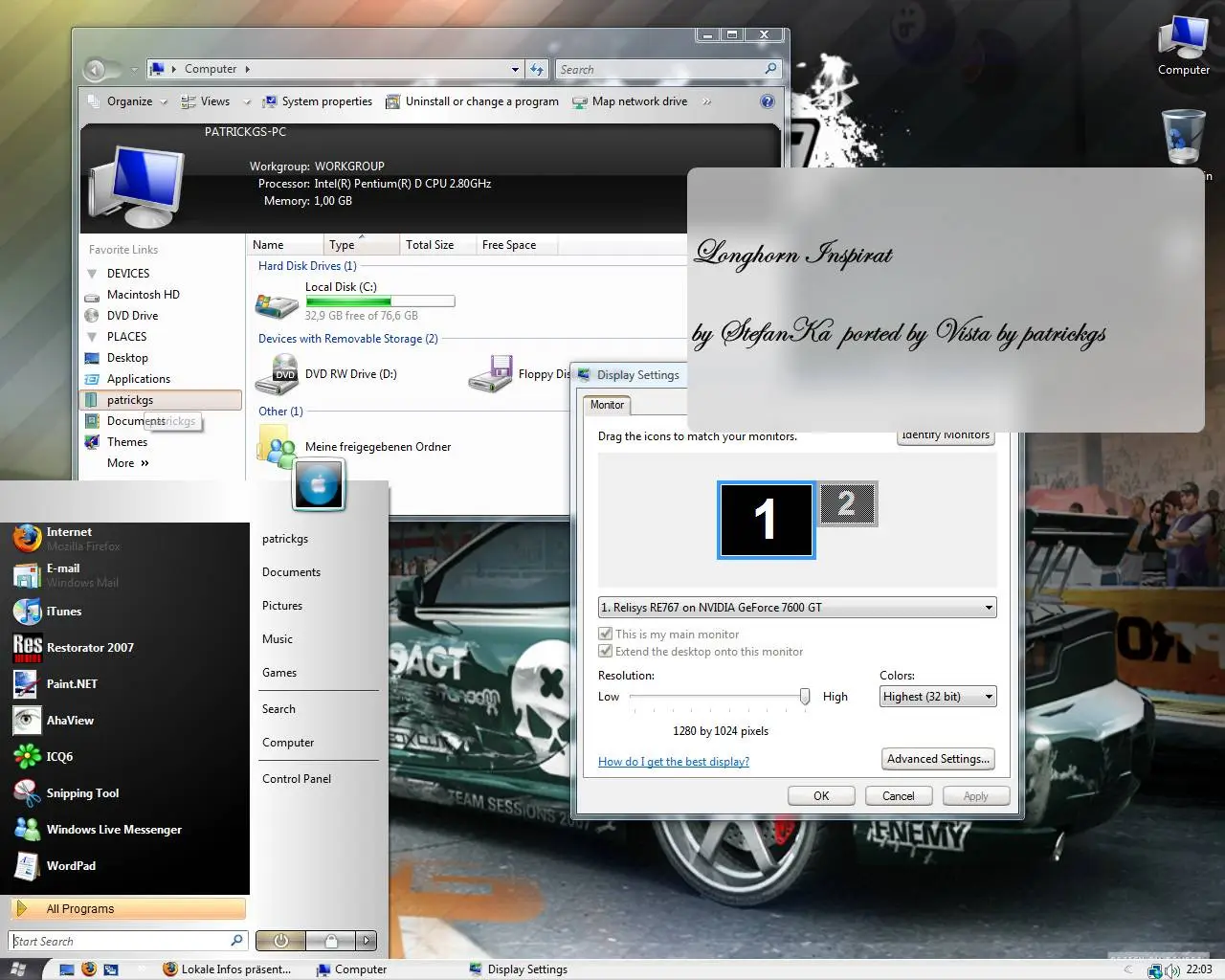Open the Computer desktop icon
Image resolution: width=1225 pixels, height=980 pixels.
pos(1184,45)
